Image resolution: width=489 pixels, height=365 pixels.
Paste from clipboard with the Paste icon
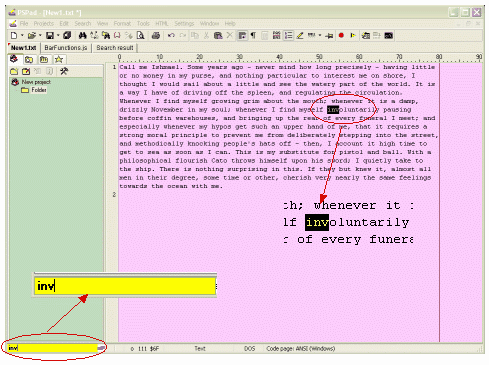point(218,35)
